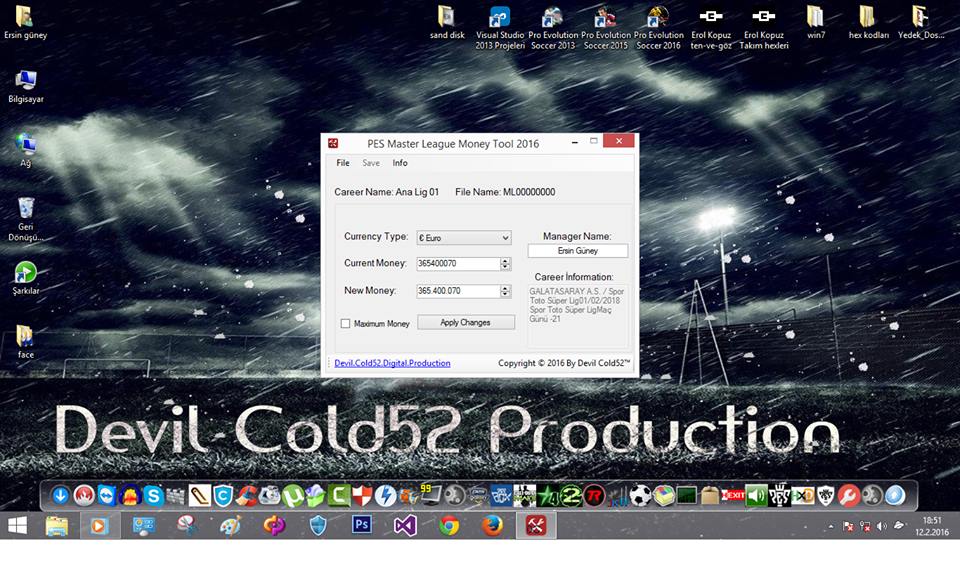
Task: Open Visual Studio 2013 Projeleri shortcut
Action: click(x=500, y=28)
